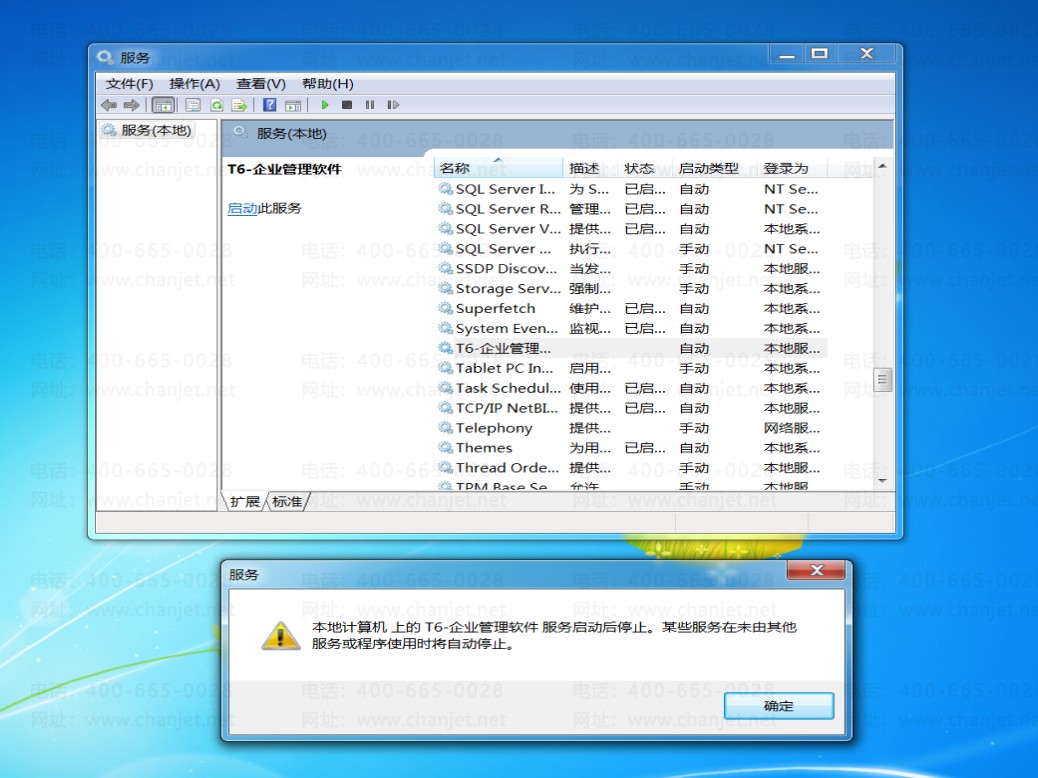
Task: Switch to the 标准 tab
Action: click(x=287, y=501)
